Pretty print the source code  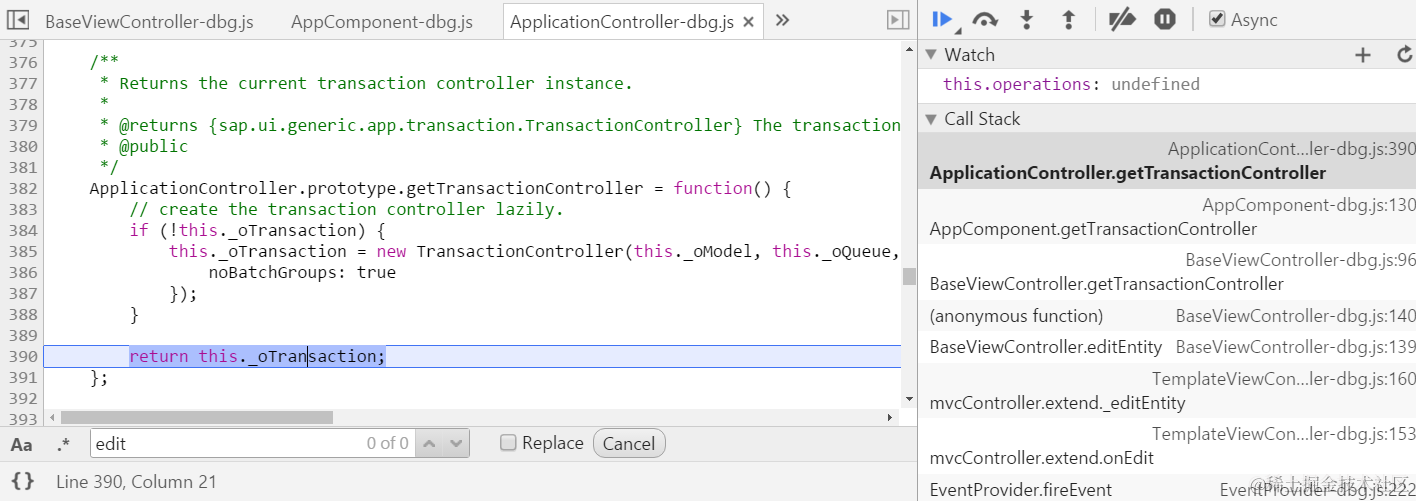pyautogui.click(x=23, y=481)
